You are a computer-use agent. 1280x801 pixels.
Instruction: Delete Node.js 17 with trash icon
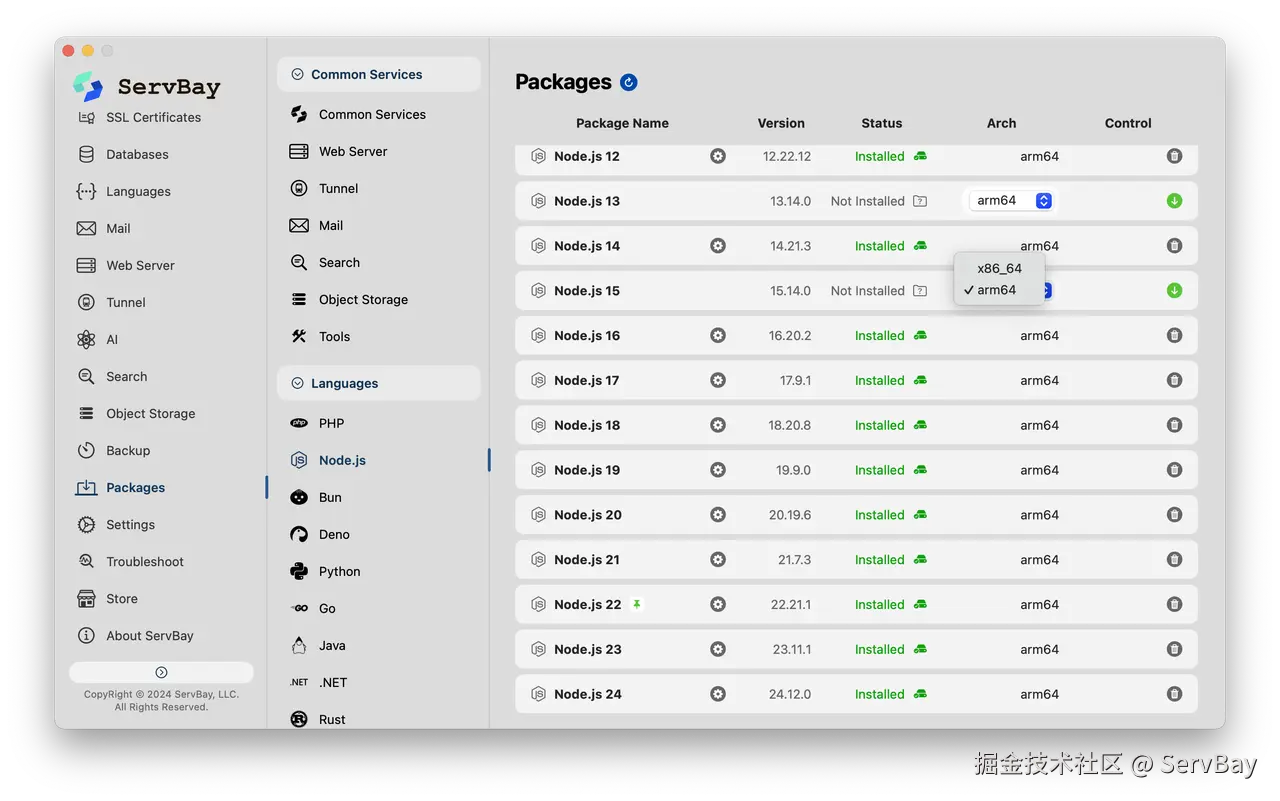click(x=1174, y=380)
